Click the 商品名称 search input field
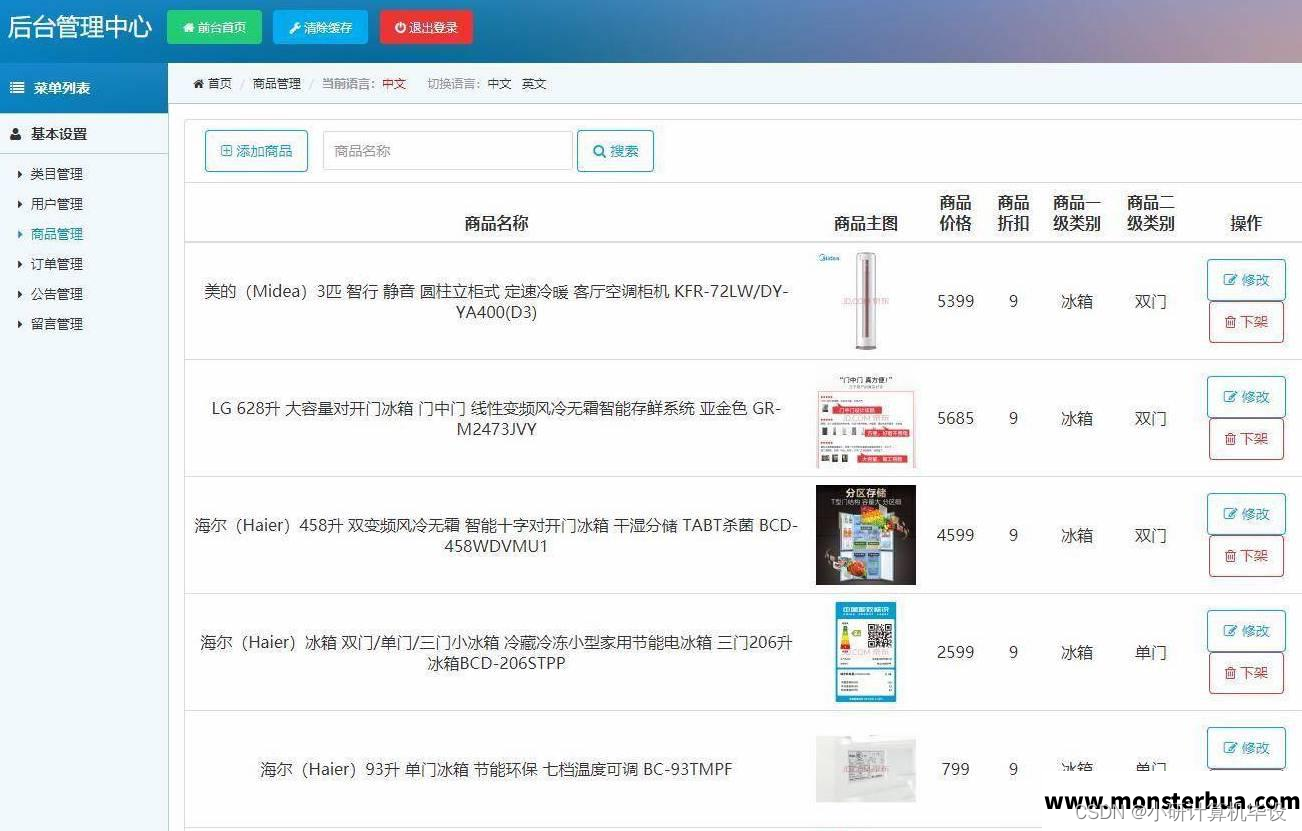The height and width of the screenshot is (831, 1302). [447, 150]
